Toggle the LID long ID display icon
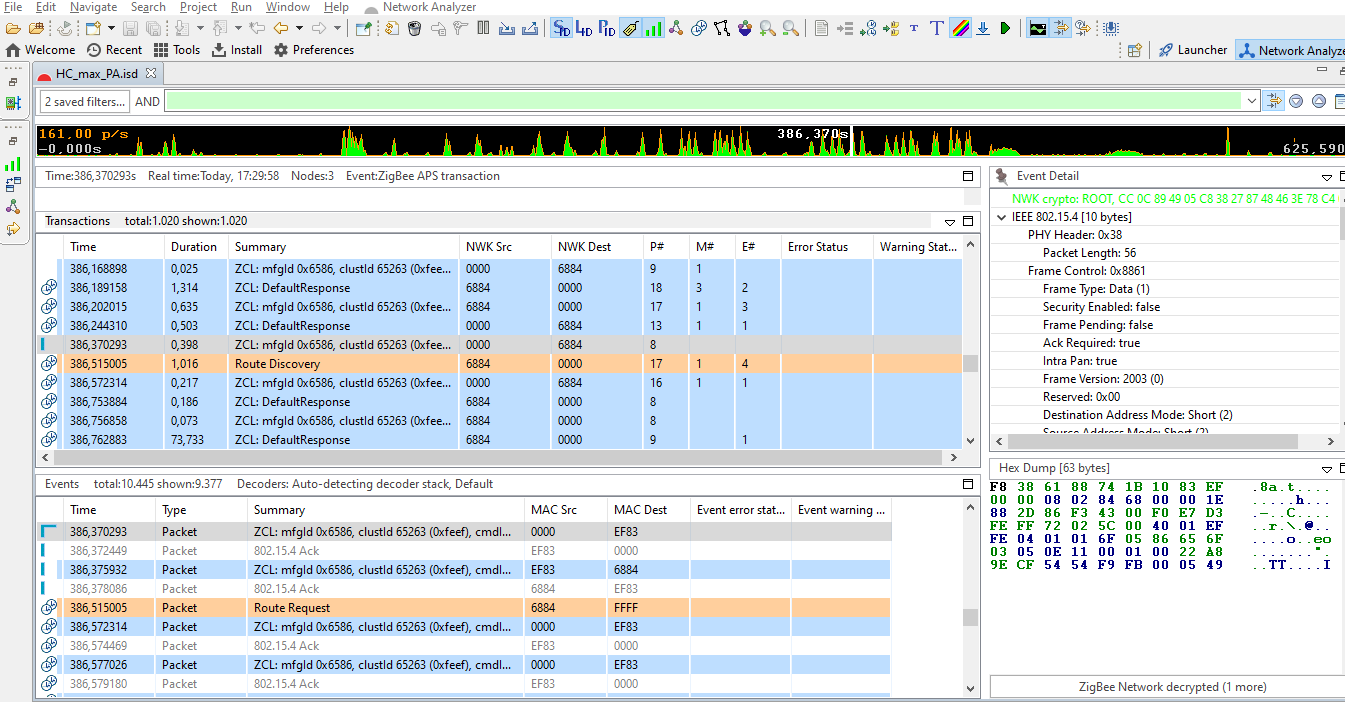The image size is (1345, 702). tap(584, 28)
